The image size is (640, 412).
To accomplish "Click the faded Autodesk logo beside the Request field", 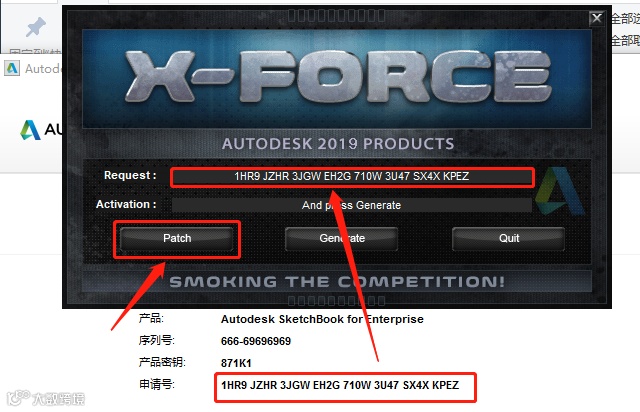I will coord(560,190).
